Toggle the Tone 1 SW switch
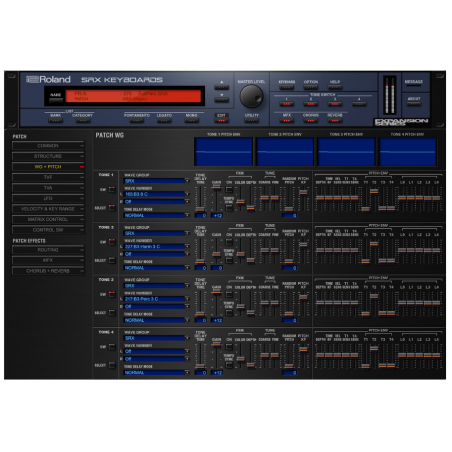This screenshot has height=452, width=452. pos(112,189)
